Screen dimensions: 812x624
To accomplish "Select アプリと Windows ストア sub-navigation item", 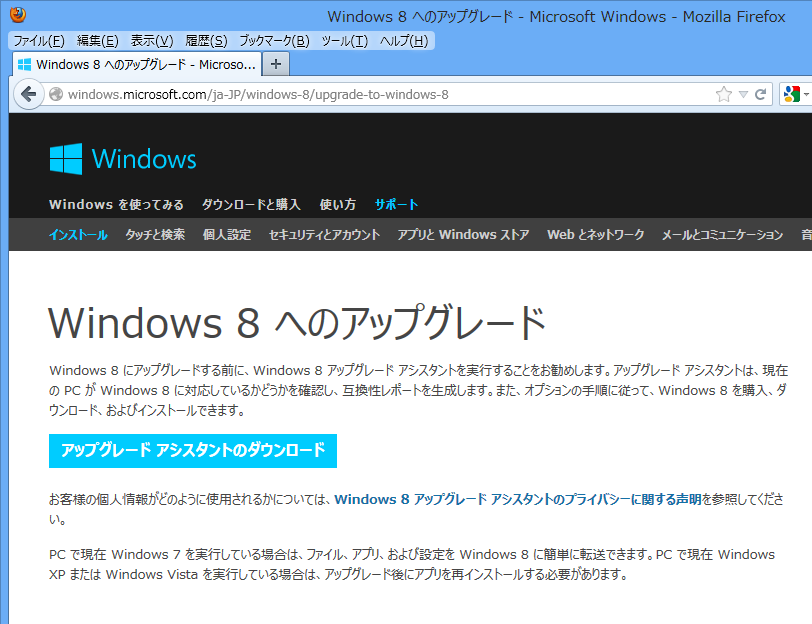I will tap(463, 235).
